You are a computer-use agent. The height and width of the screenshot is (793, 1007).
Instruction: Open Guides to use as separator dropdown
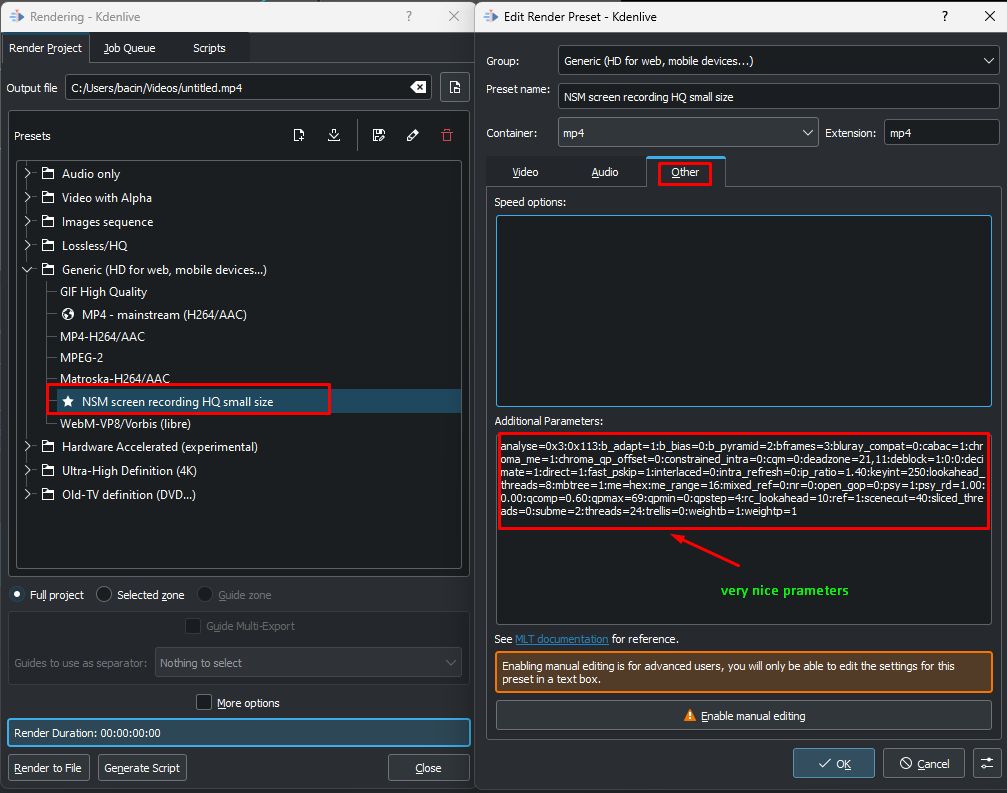[x=308, y=663]
